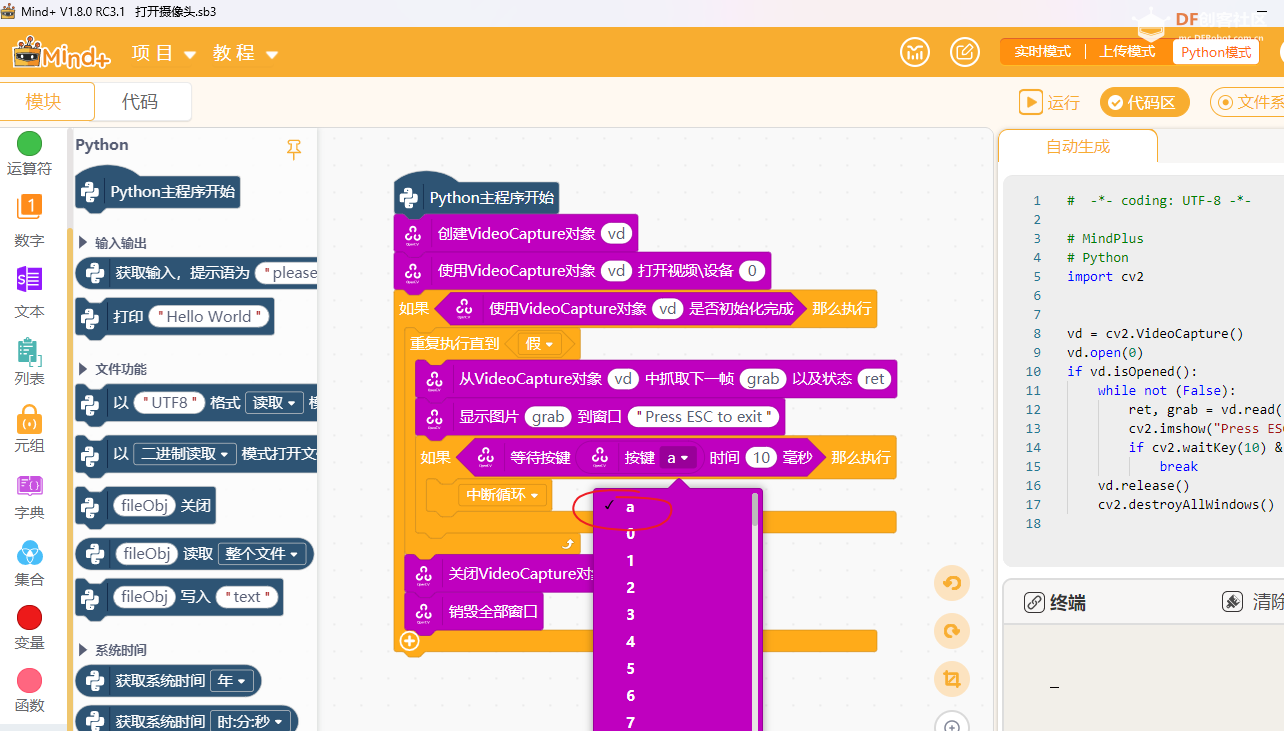Click the 终端 terminal icon
Viewport: 1284px width, 731px height.
tap(1035, 602)
